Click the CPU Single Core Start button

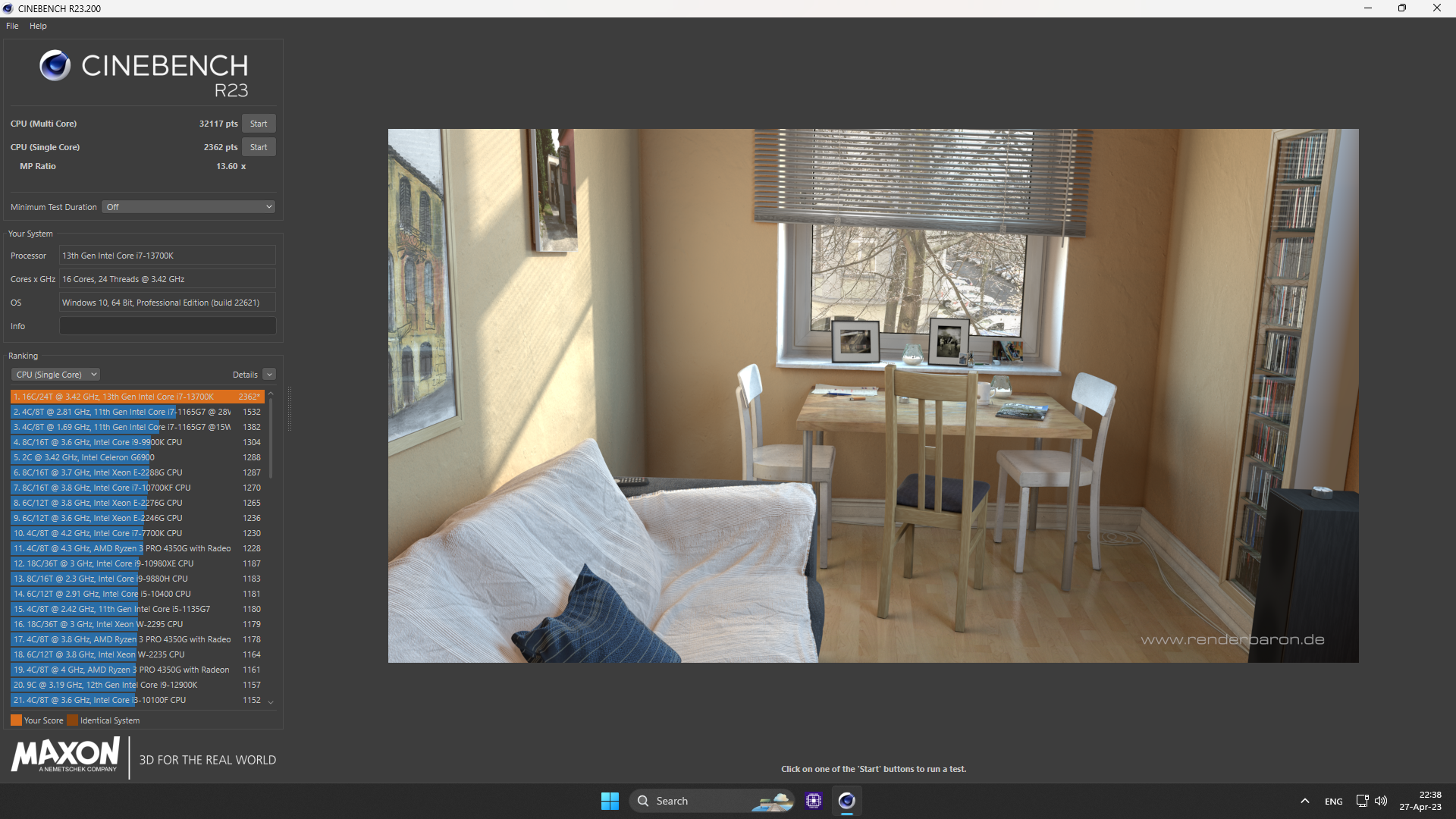point(258,147)
